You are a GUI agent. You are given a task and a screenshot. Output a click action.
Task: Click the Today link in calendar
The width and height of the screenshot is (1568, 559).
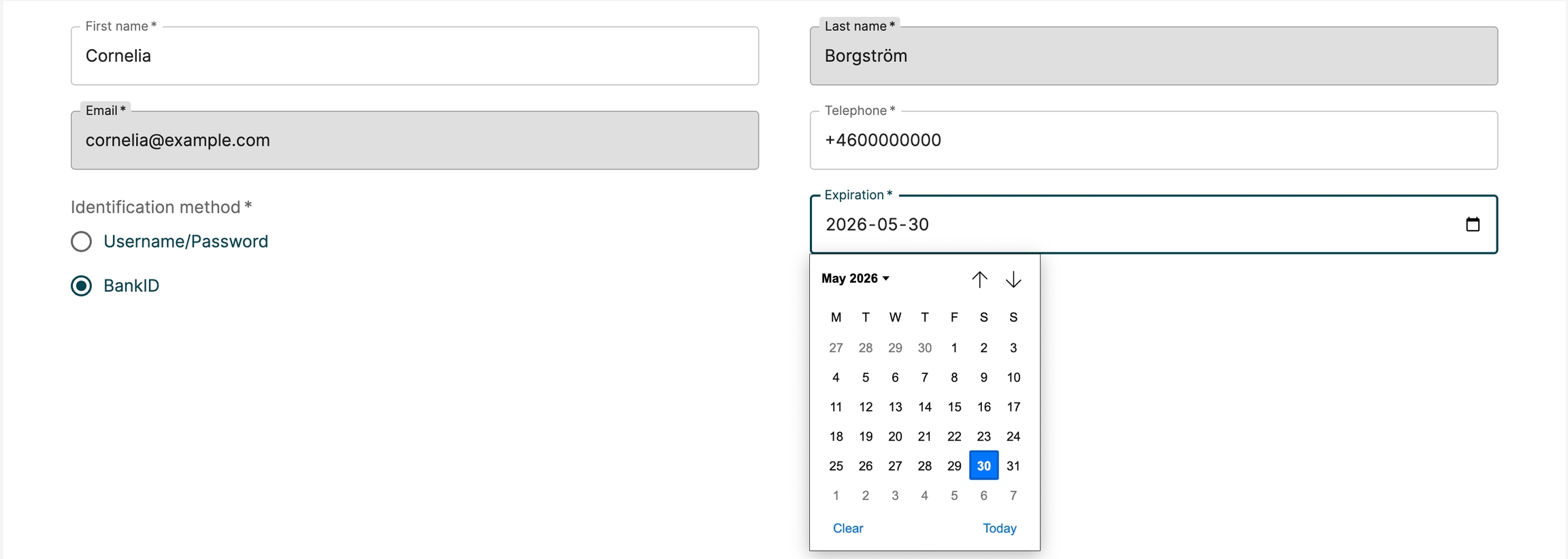click(x=999, y=528)
